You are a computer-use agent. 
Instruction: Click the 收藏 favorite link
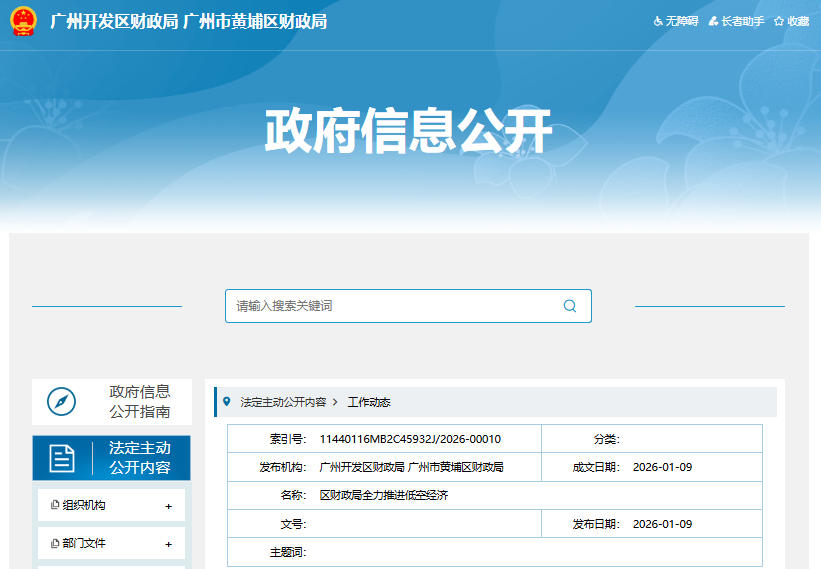pos(792,21)
